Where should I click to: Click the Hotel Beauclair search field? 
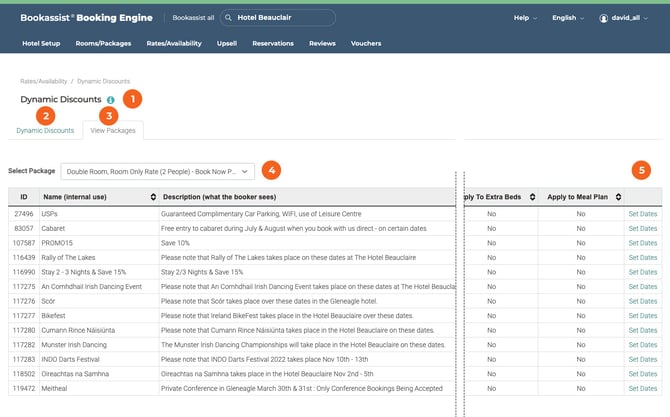click(285, 17)
